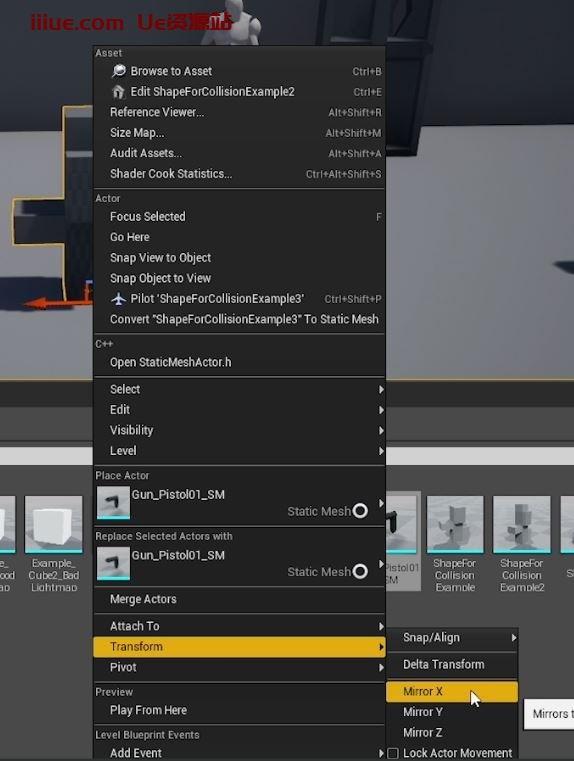Screen dimensions: 574x761
Task: Click Play From Here
Action: pos(240,711)
